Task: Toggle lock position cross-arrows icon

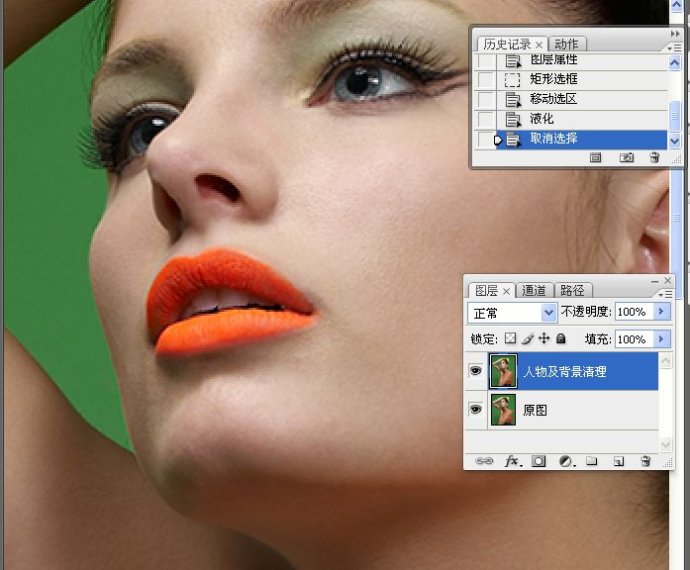Action: click(x=544, y=338)
